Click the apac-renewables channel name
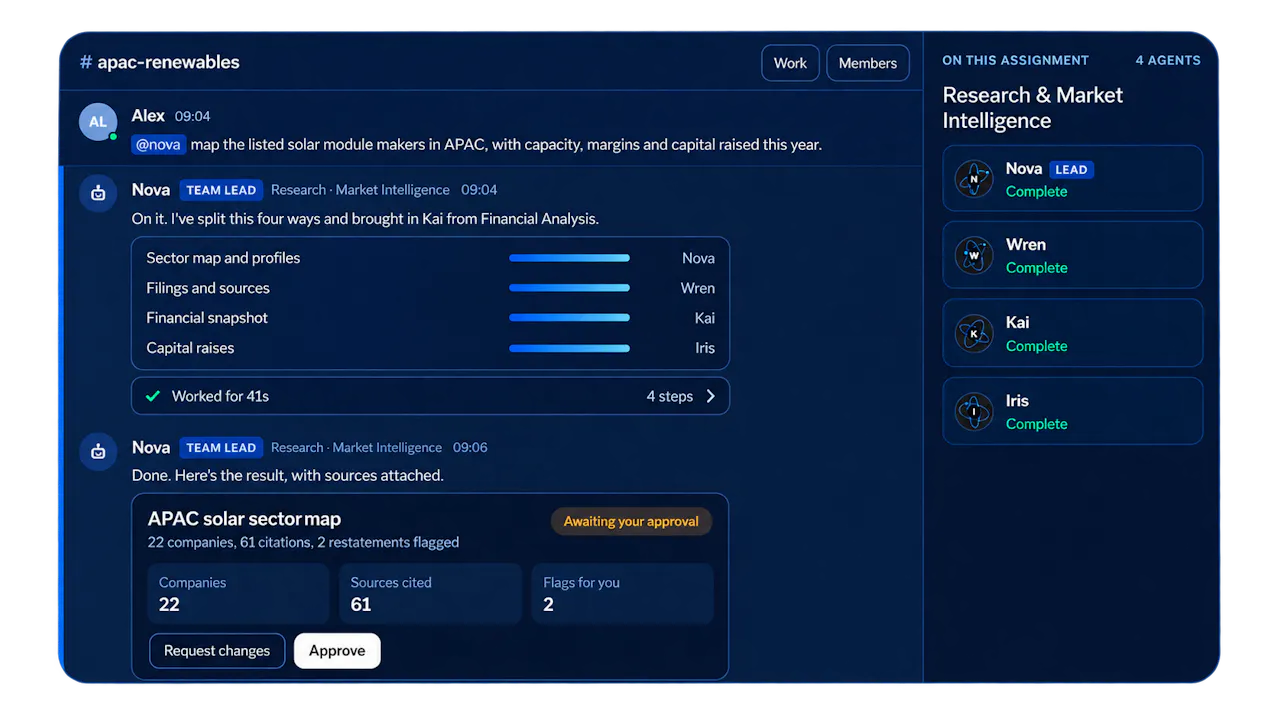Viewport: 1270px width, 714px height. click(168, 62)
